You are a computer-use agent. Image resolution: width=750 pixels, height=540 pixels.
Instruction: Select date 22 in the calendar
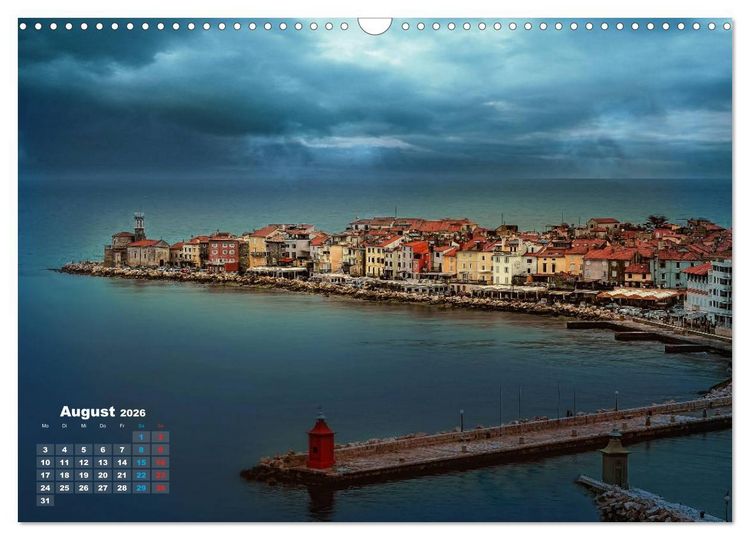[x=141, y=475]
